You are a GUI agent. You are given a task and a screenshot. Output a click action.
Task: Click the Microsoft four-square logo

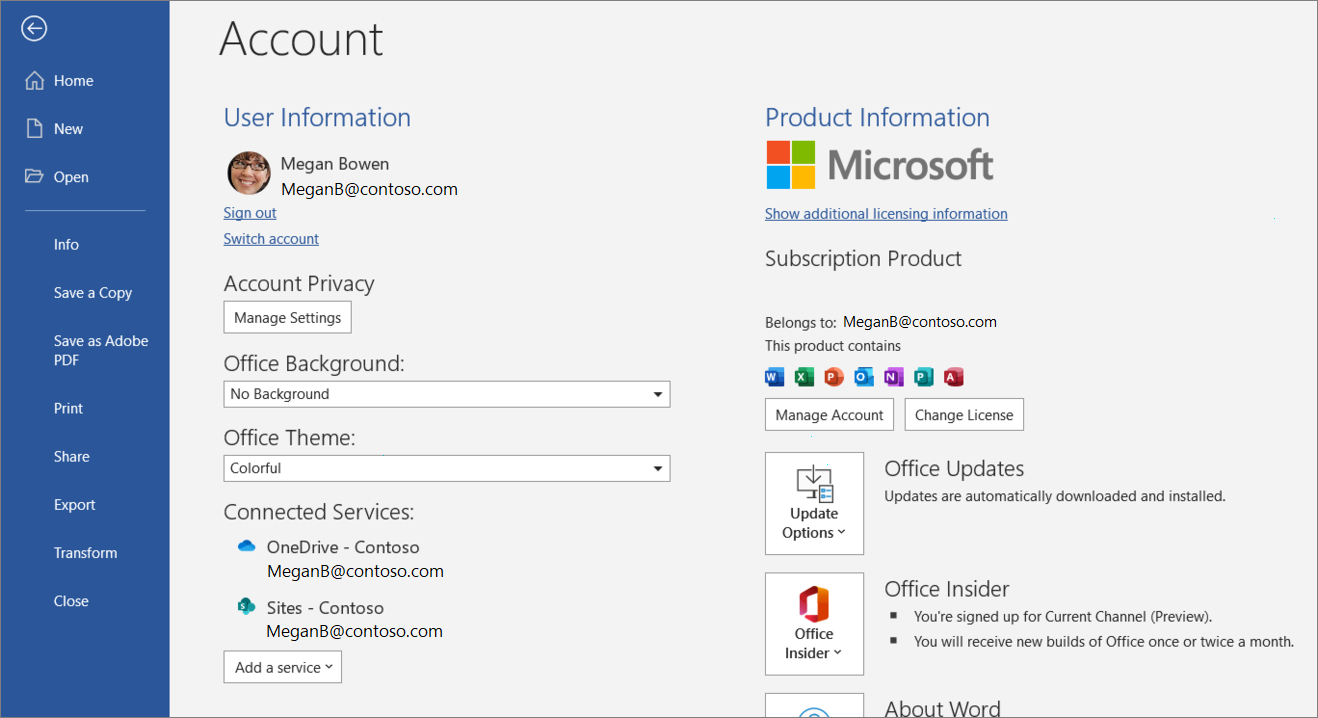point(791,164)
